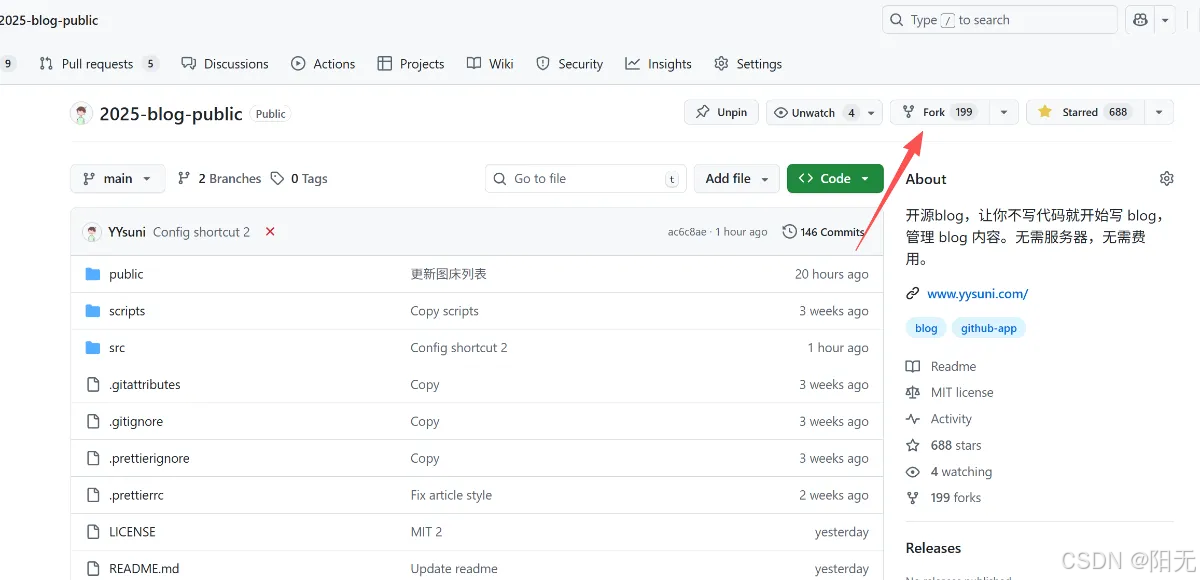Open the 'Update readme' commit message
The height and width of the screenshot is (580, 1200).
[x=454, y=569]
